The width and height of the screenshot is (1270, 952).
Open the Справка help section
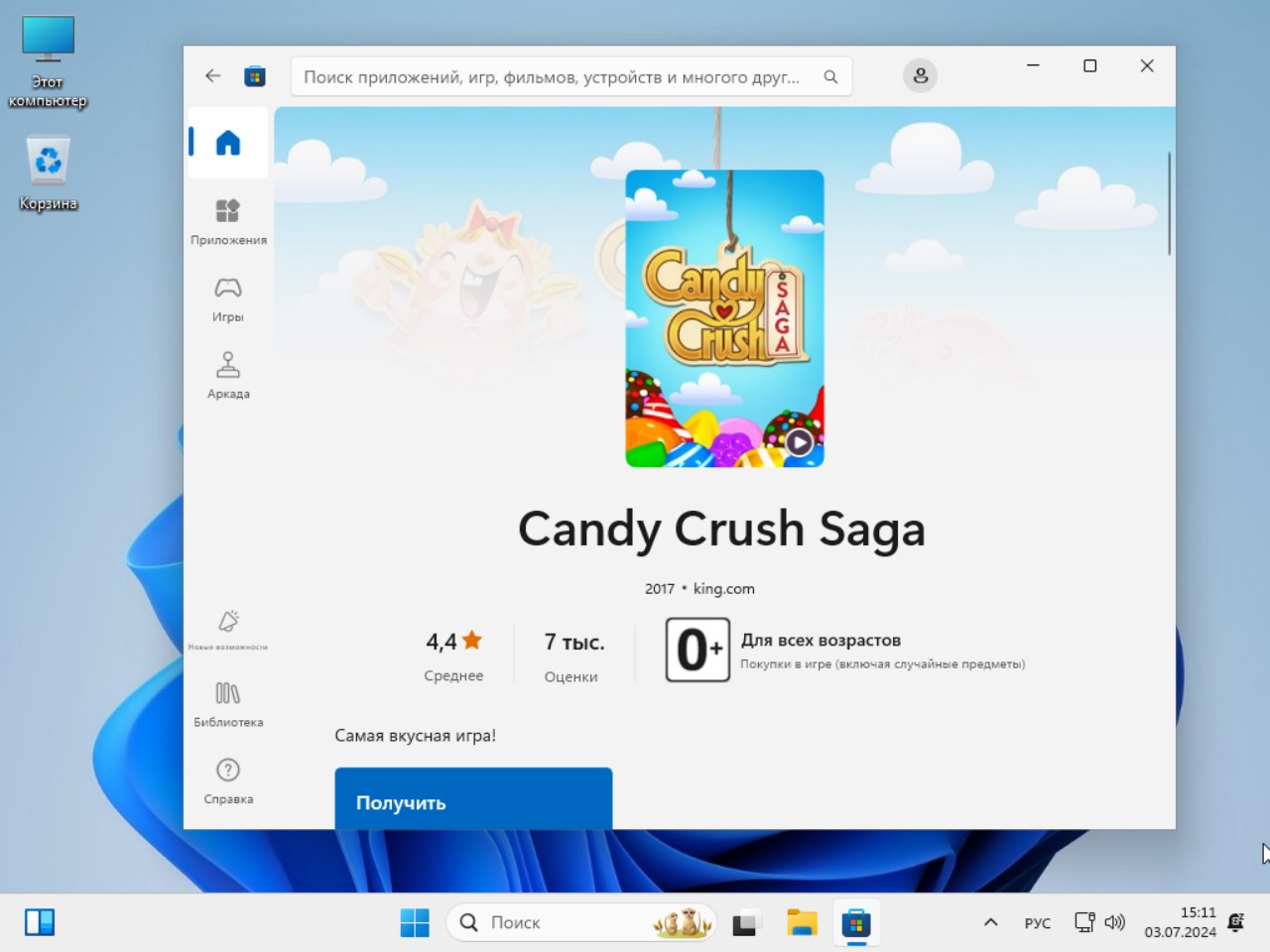click(228, 780)
